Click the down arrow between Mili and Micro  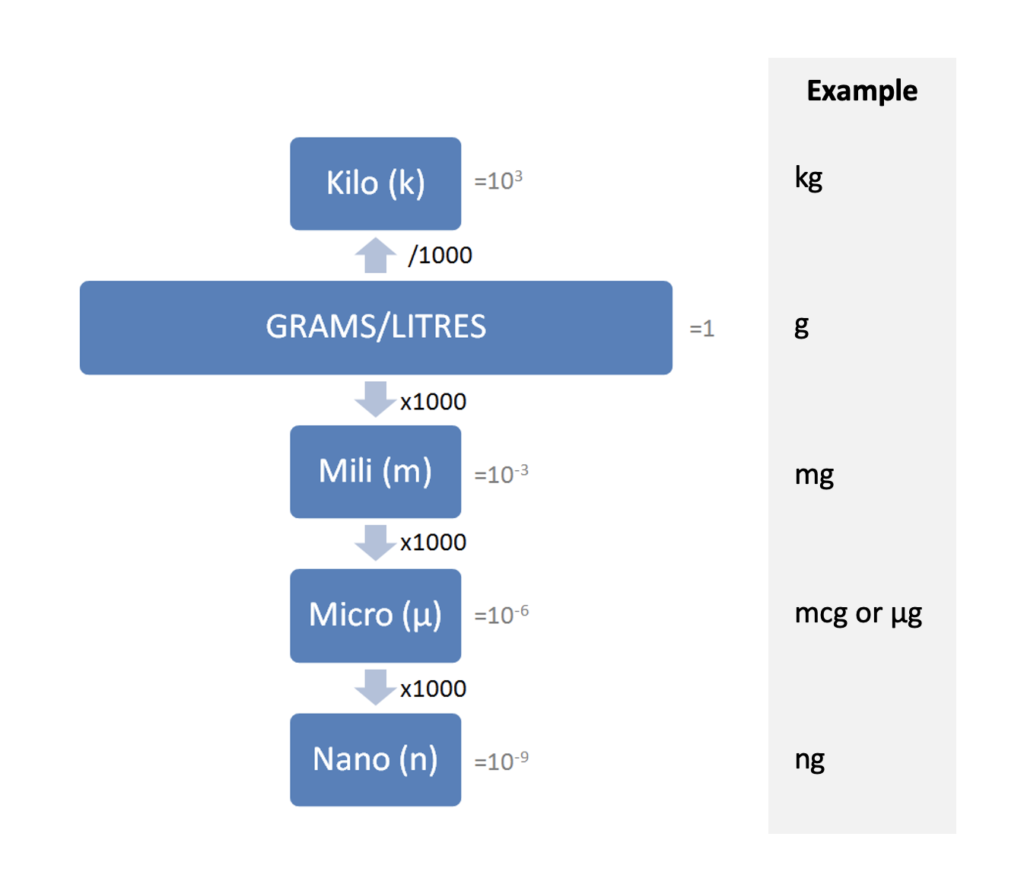pos(375,543)
